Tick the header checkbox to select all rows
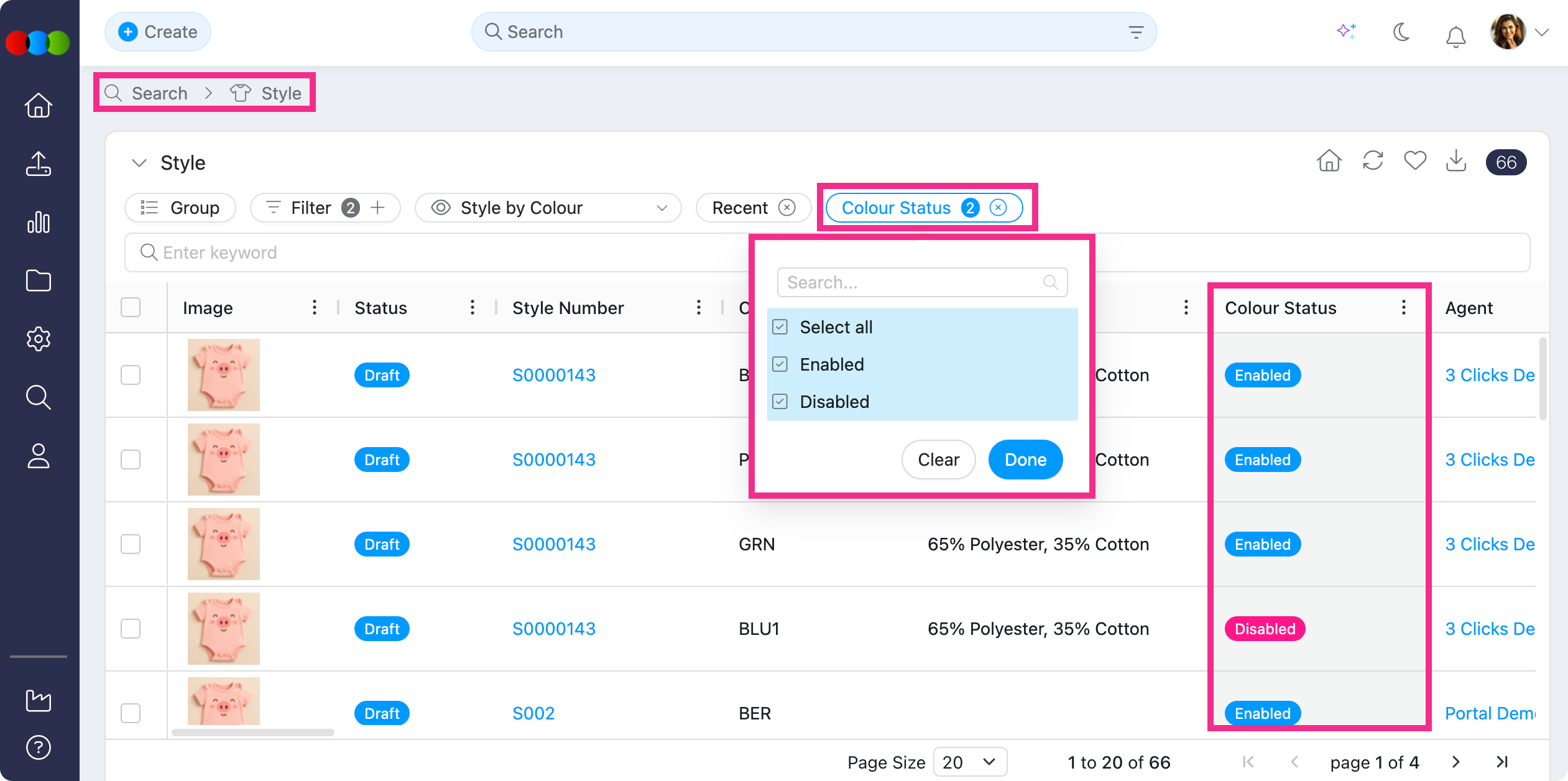Screen dimensions: 1568x781 pos(131,307)
